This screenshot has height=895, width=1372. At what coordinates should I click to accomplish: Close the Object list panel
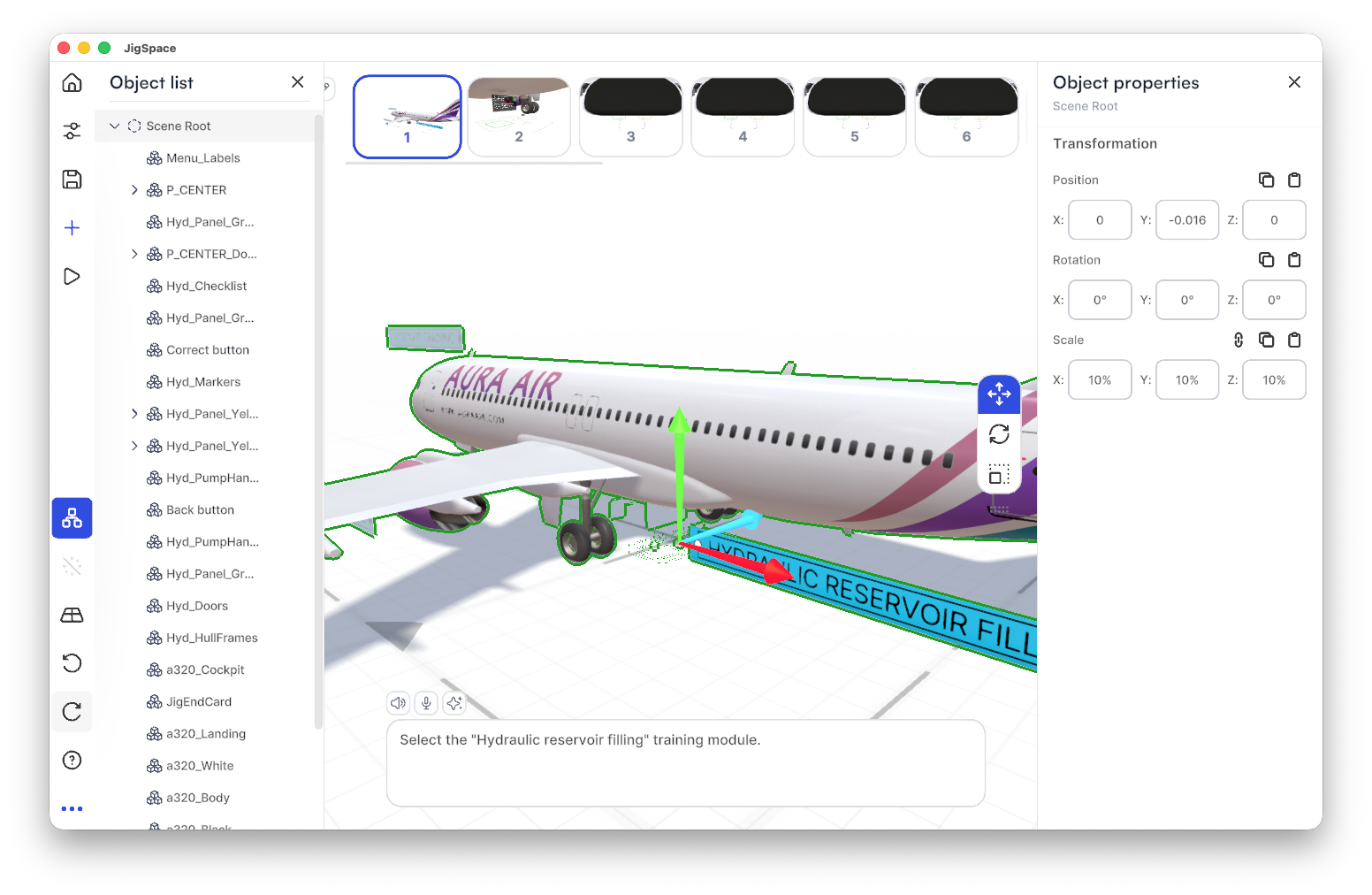[x=298, y=82]
